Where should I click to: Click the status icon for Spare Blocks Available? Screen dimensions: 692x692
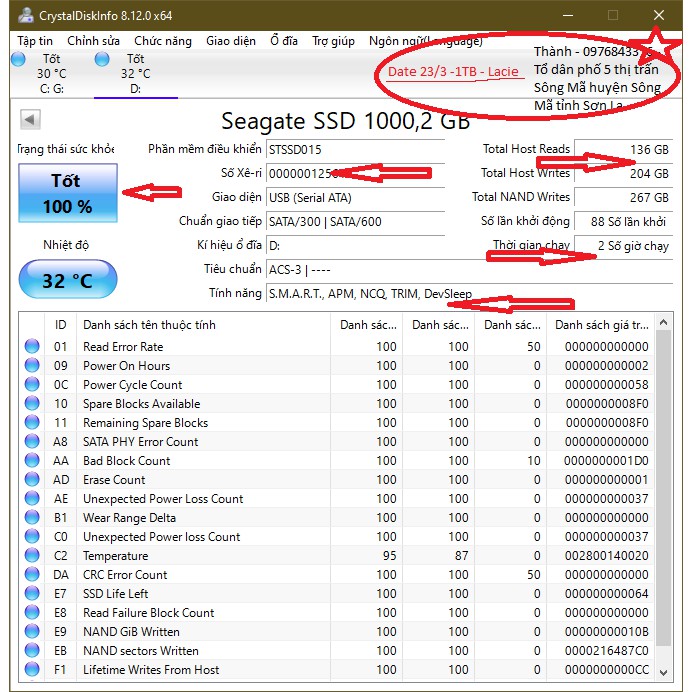click(32, 403)
